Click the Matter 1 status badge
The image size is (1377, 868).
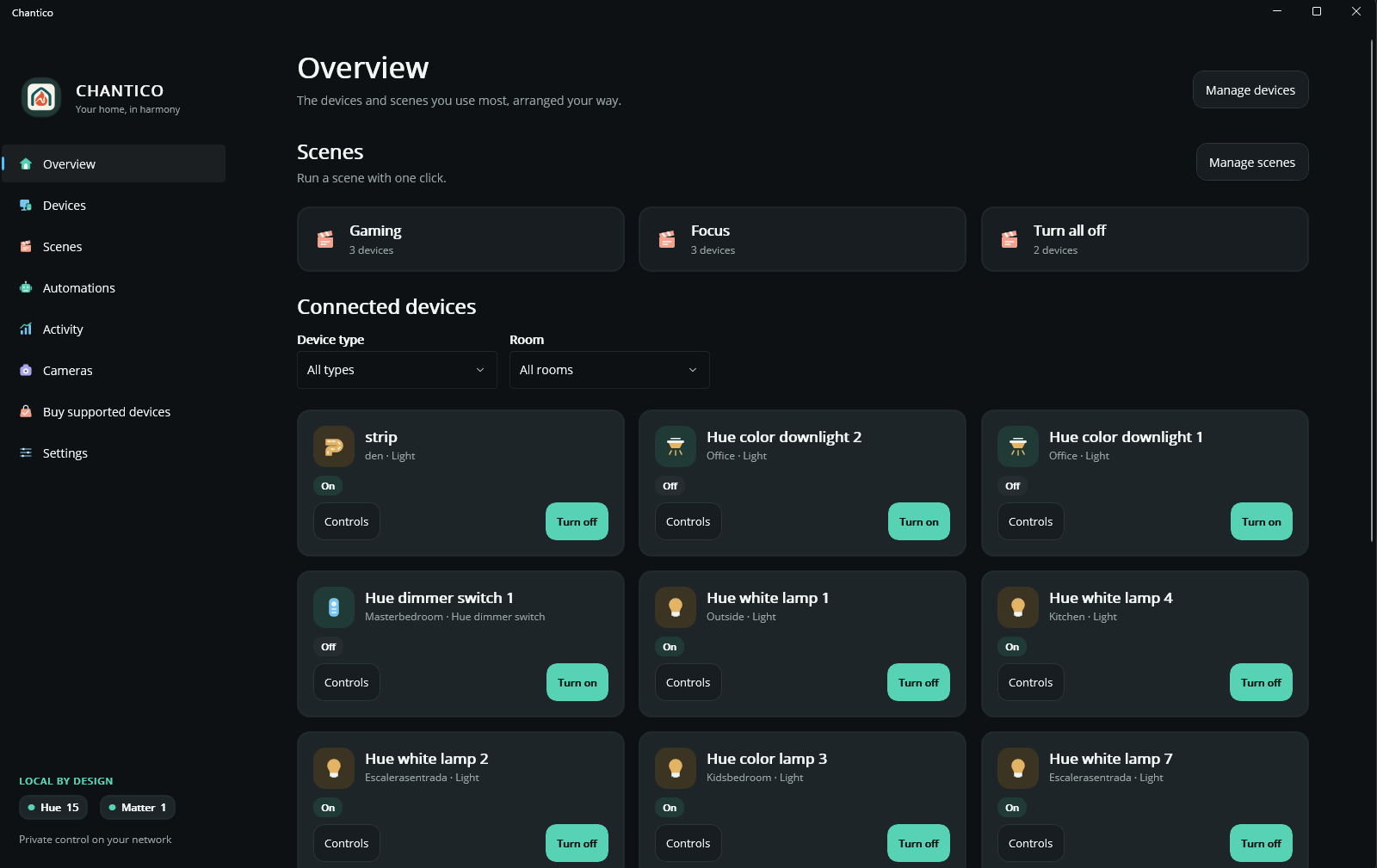tap(138, 807)
